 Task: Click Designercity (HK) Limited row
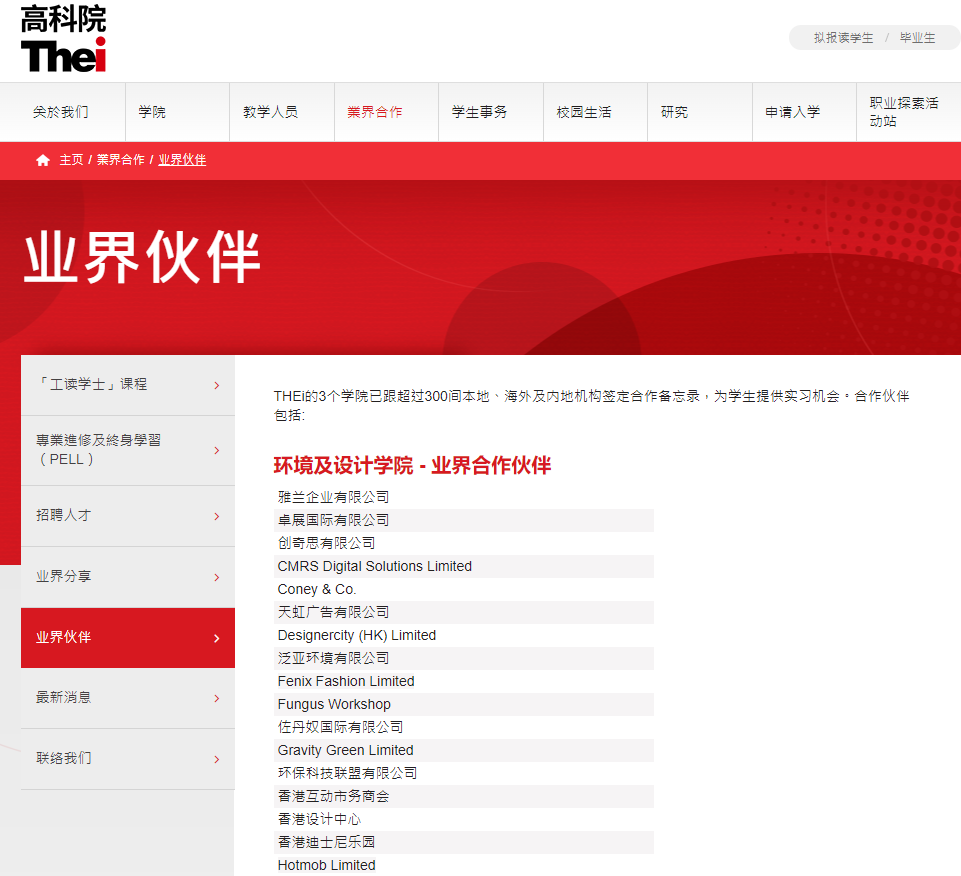pyautogui.click(x=463, y=635)
